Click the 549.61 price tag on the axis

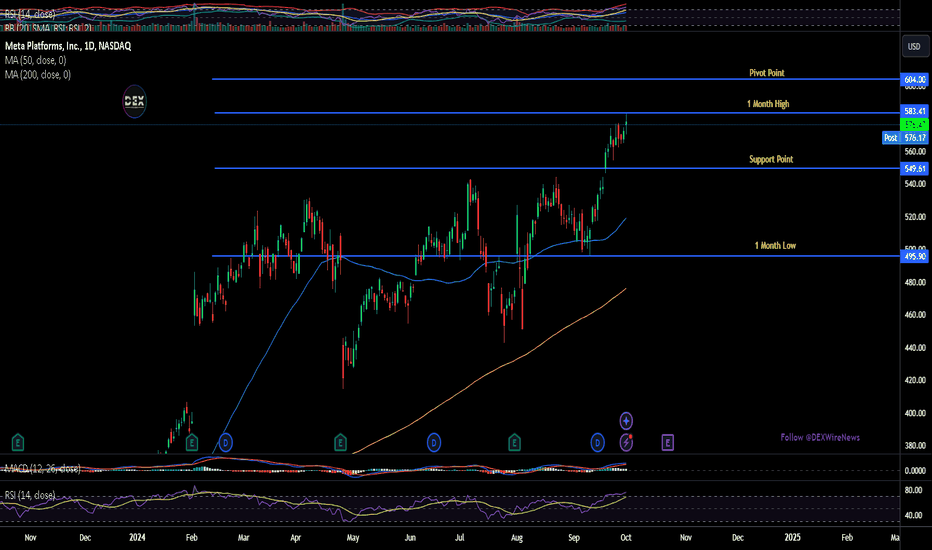[x=914, y=169]
